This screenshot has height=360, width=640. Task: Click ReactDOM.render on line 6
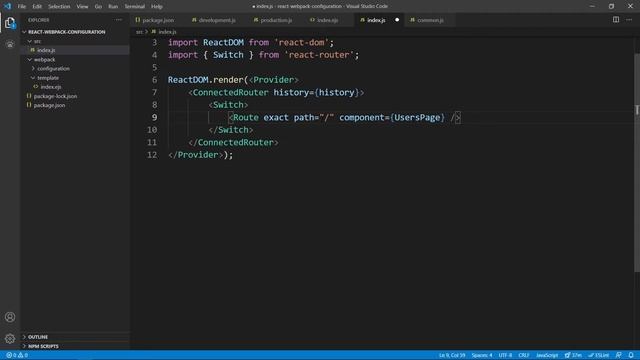206,80
